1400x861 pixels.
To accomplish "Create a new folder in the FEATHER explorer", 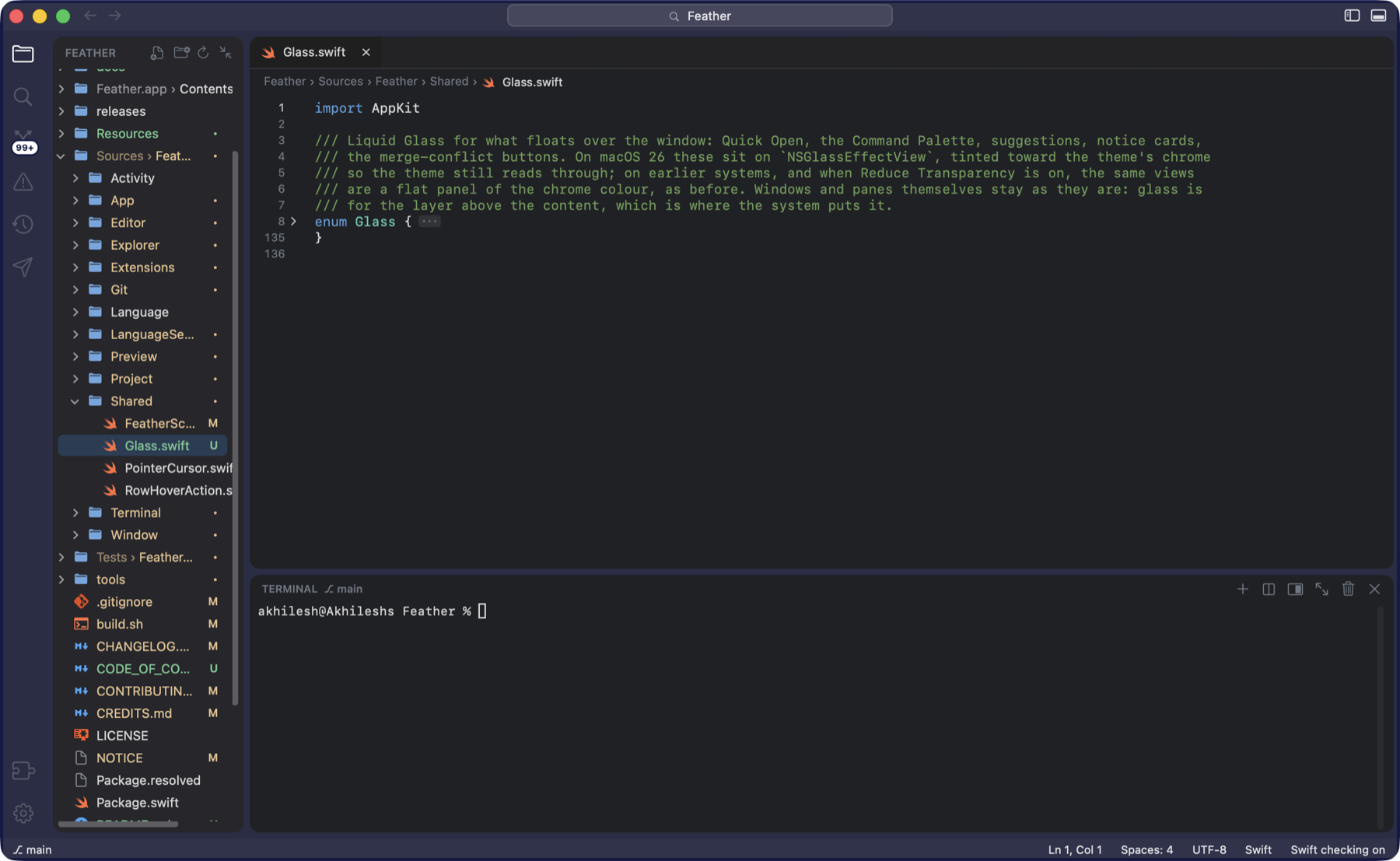I will (181, 53).
